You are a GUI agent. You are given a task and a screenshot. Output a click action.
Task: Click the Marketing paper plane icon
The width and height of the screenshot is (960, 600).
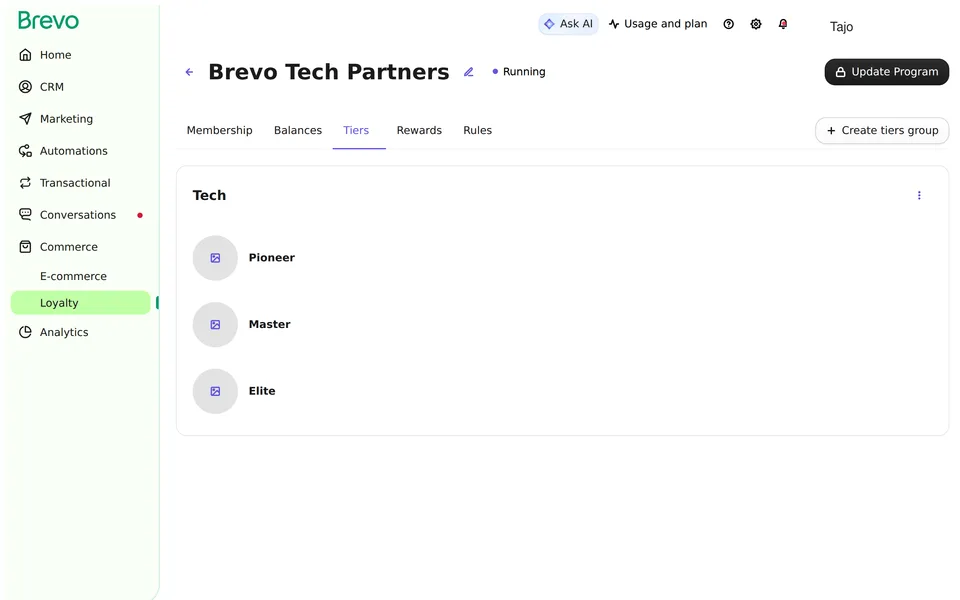pos(25,119)
